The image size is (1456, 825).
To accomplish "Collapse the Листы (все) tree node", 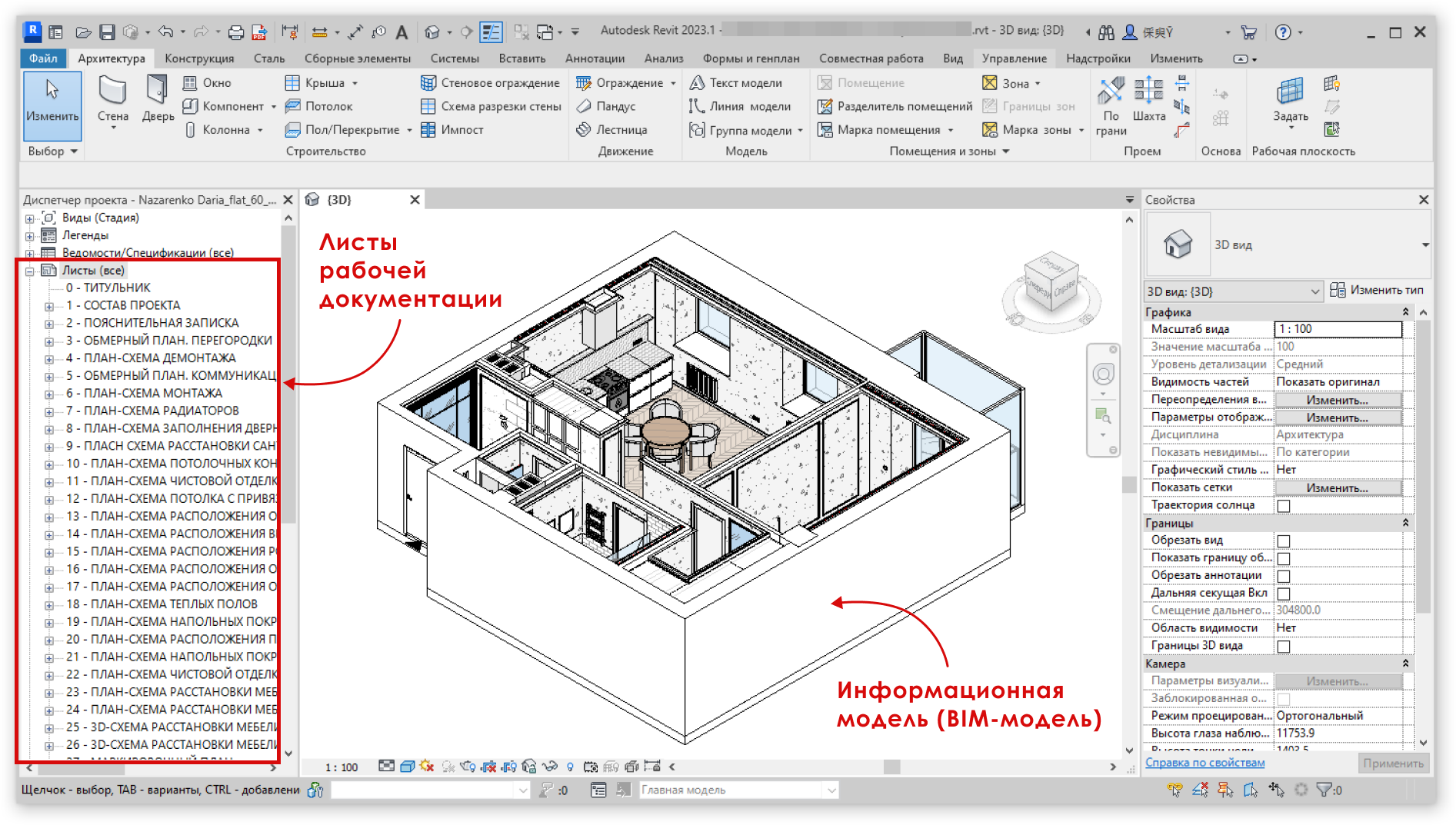I will point(28,270).
